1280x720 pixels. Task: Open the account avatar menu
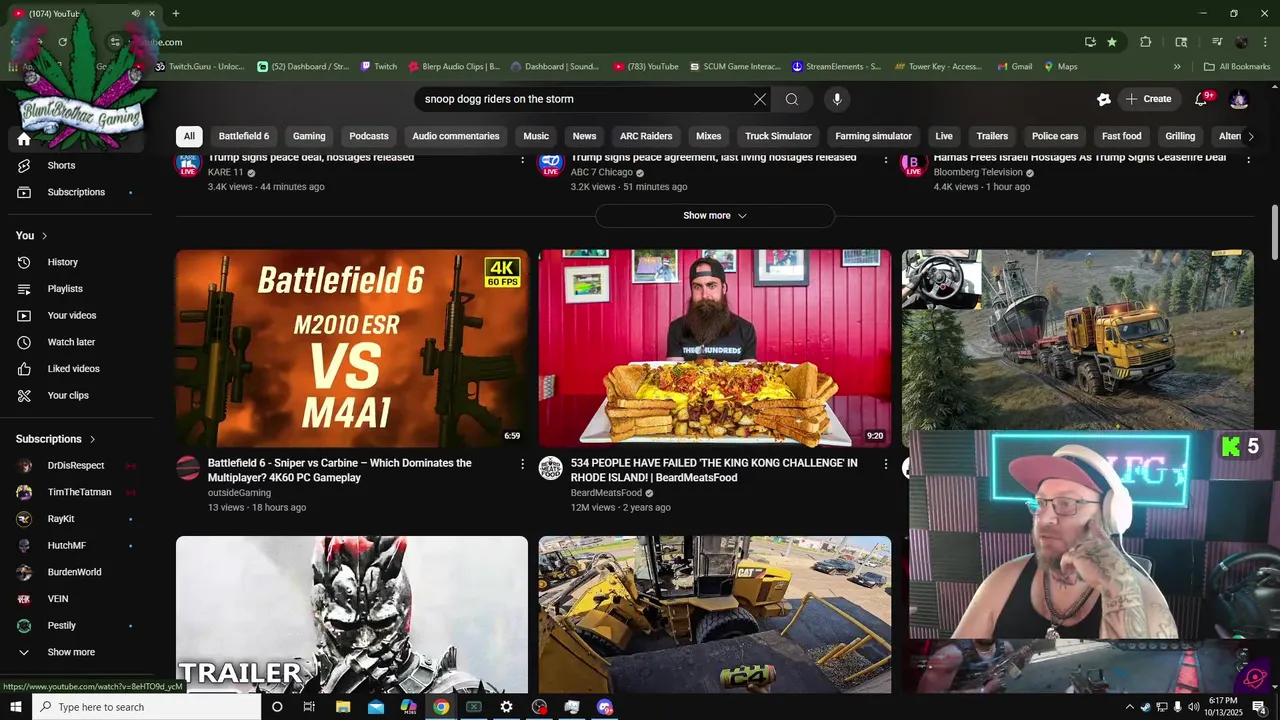[1239, 99]
